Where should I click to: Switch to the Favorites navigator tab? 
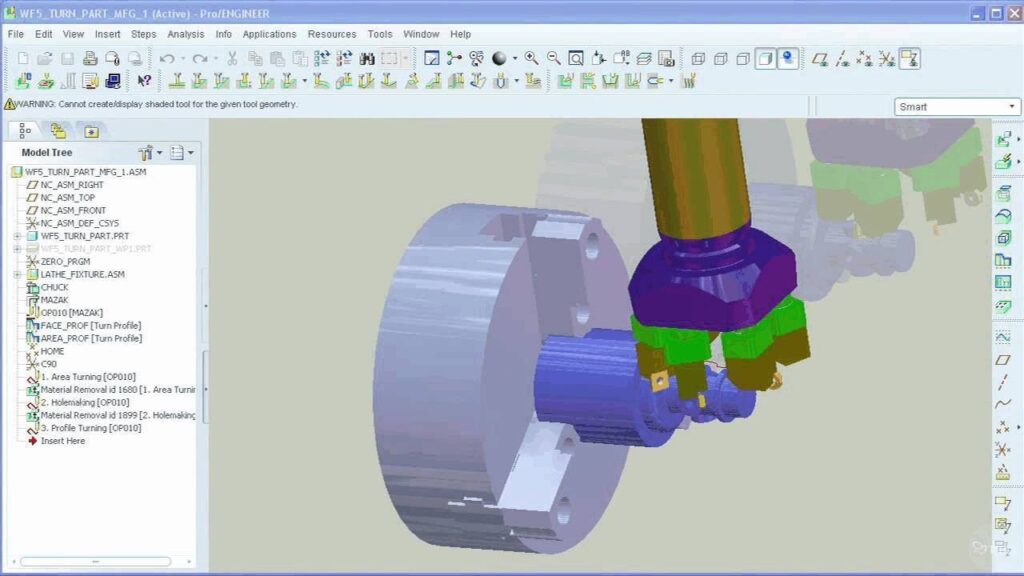[x=91, y=131]
